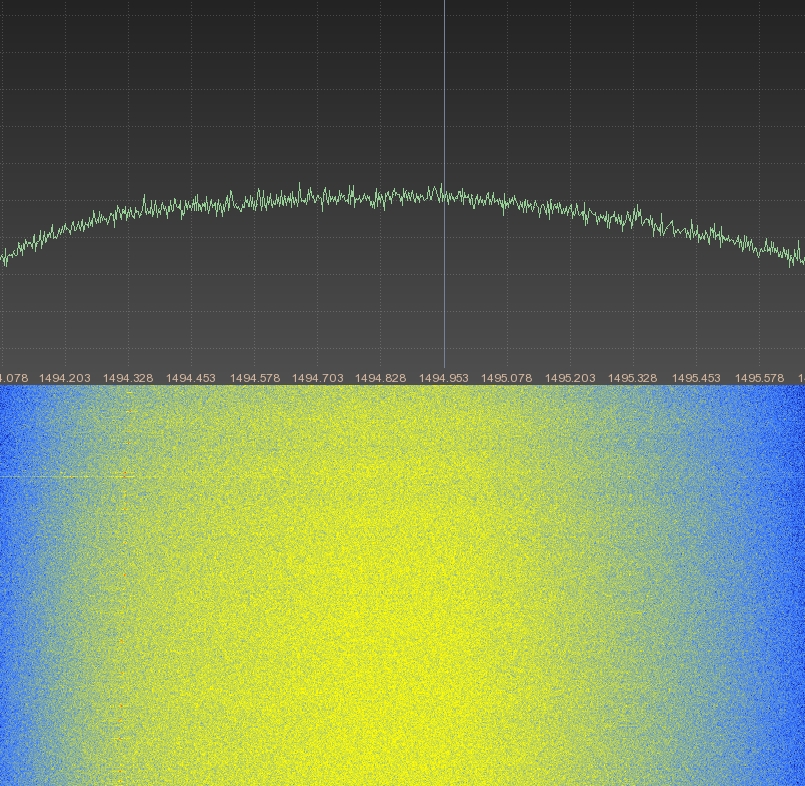Tune to 1494.328 on the frequency axis
The width and height of the screenshot is (805, 786).
point(128,378)
